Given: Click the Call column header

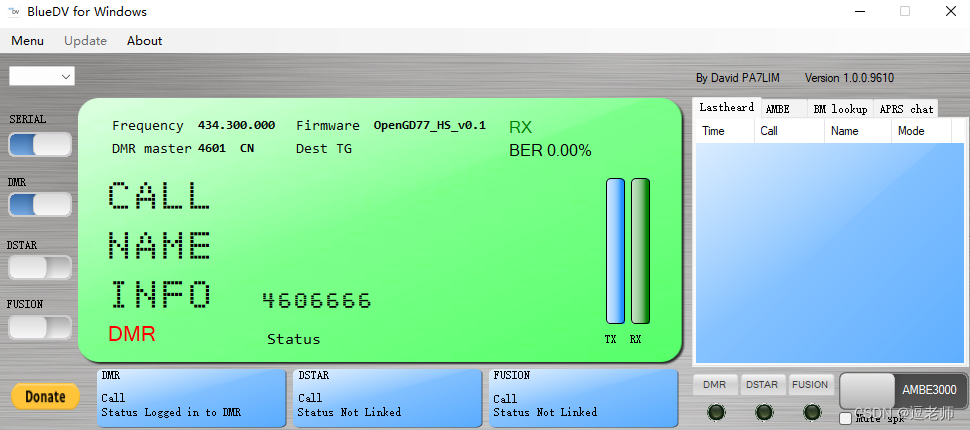Looking at the screenshot, I should 789,131.
